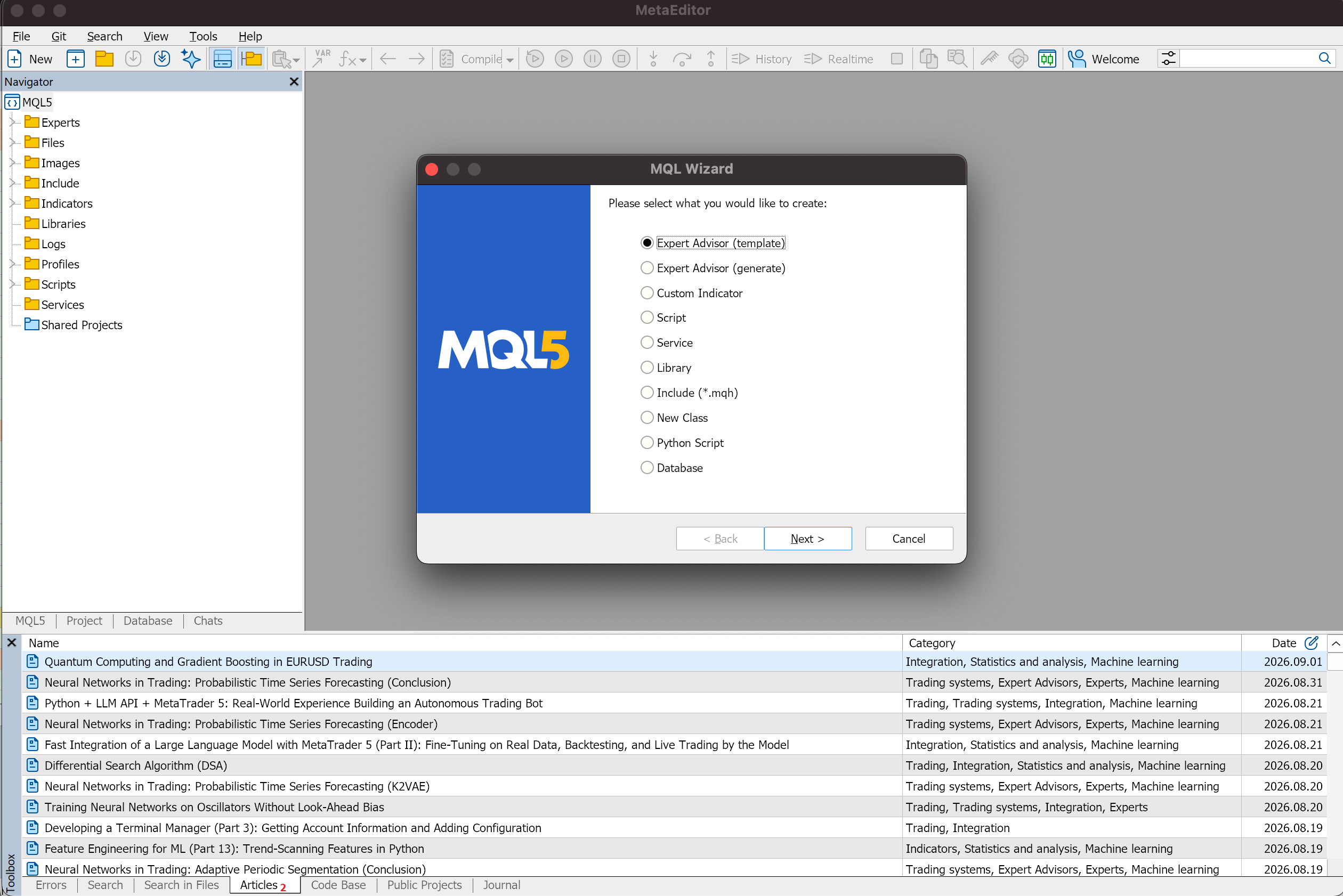Image resolution: width=1343 pixels, height=896 pixels.
Task: Click the Save (download arrow) icon
Action: pos(133,59)
